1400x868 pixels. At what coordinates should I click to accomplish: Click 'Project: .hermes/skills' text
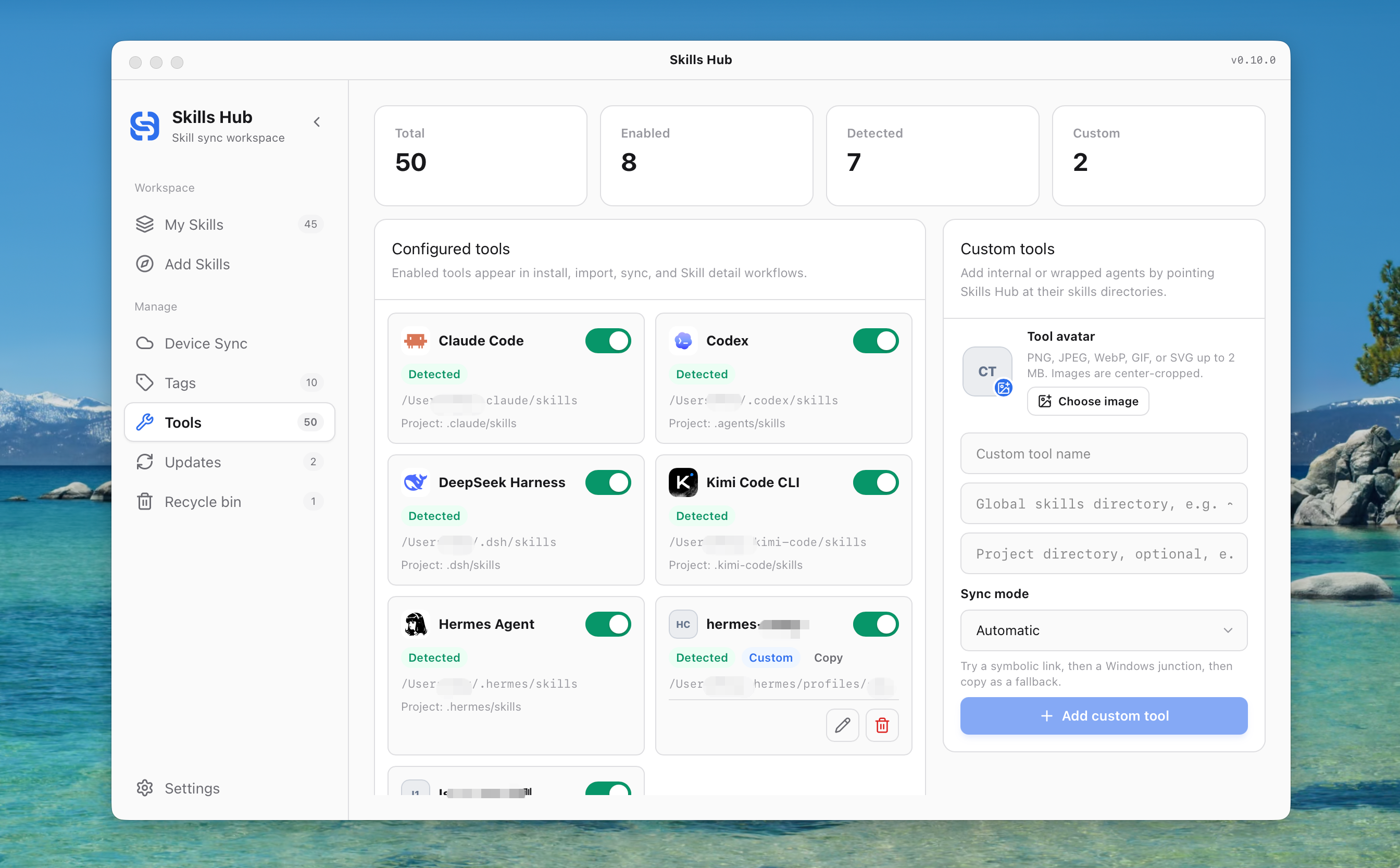pos(461,707)
